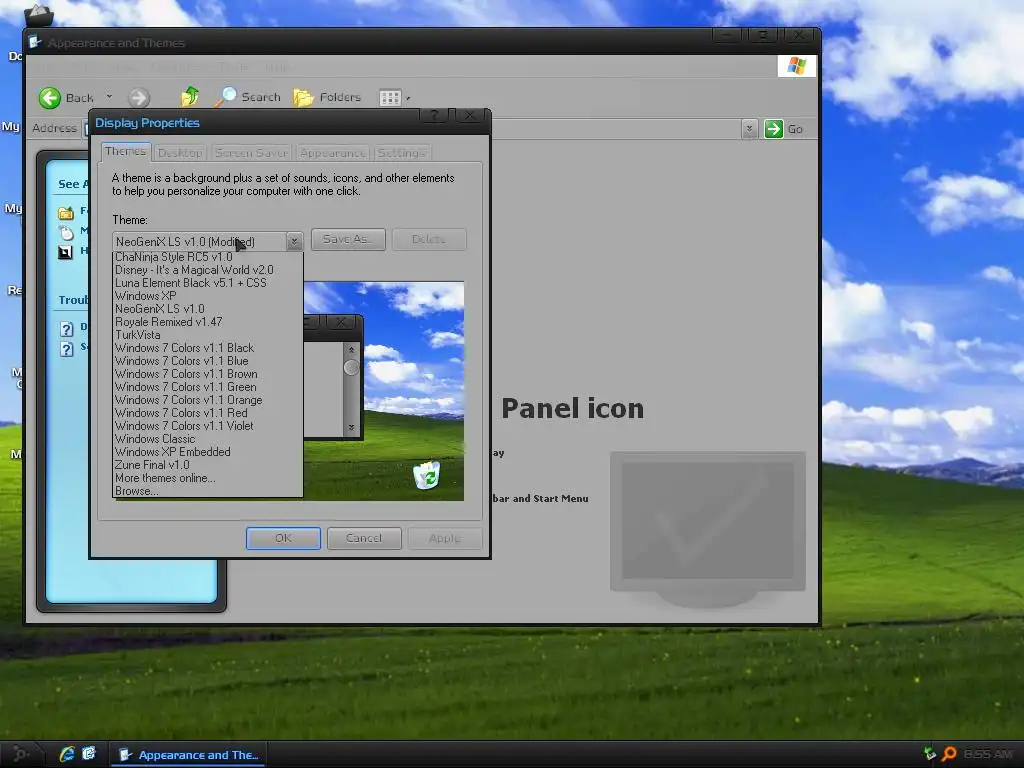Click the Fonts folder icon in See Also

tap(66, 212)
